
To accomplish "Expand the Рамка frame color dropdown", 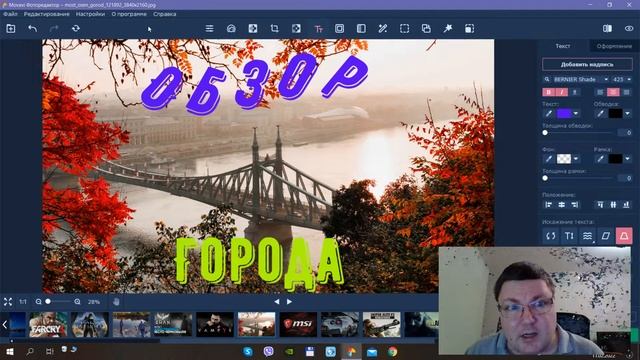I will click(x=628, y=159).
